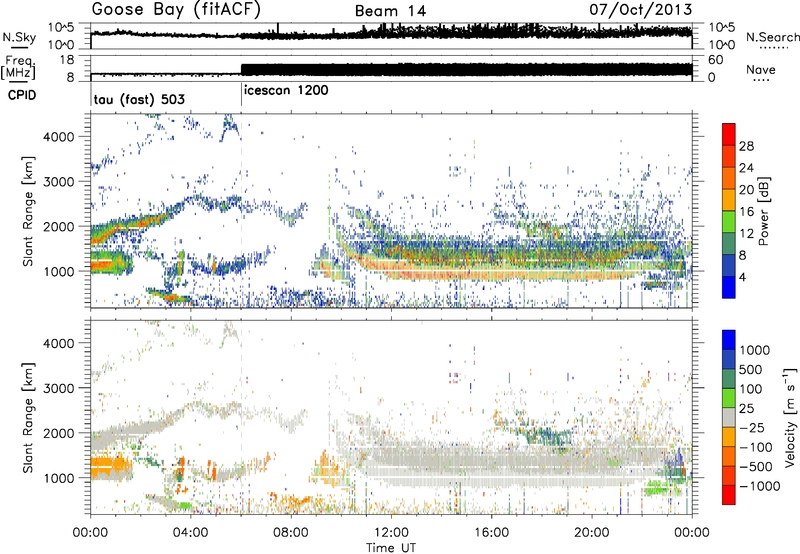Click the 'N.Sky' axis label

[19, 37]
